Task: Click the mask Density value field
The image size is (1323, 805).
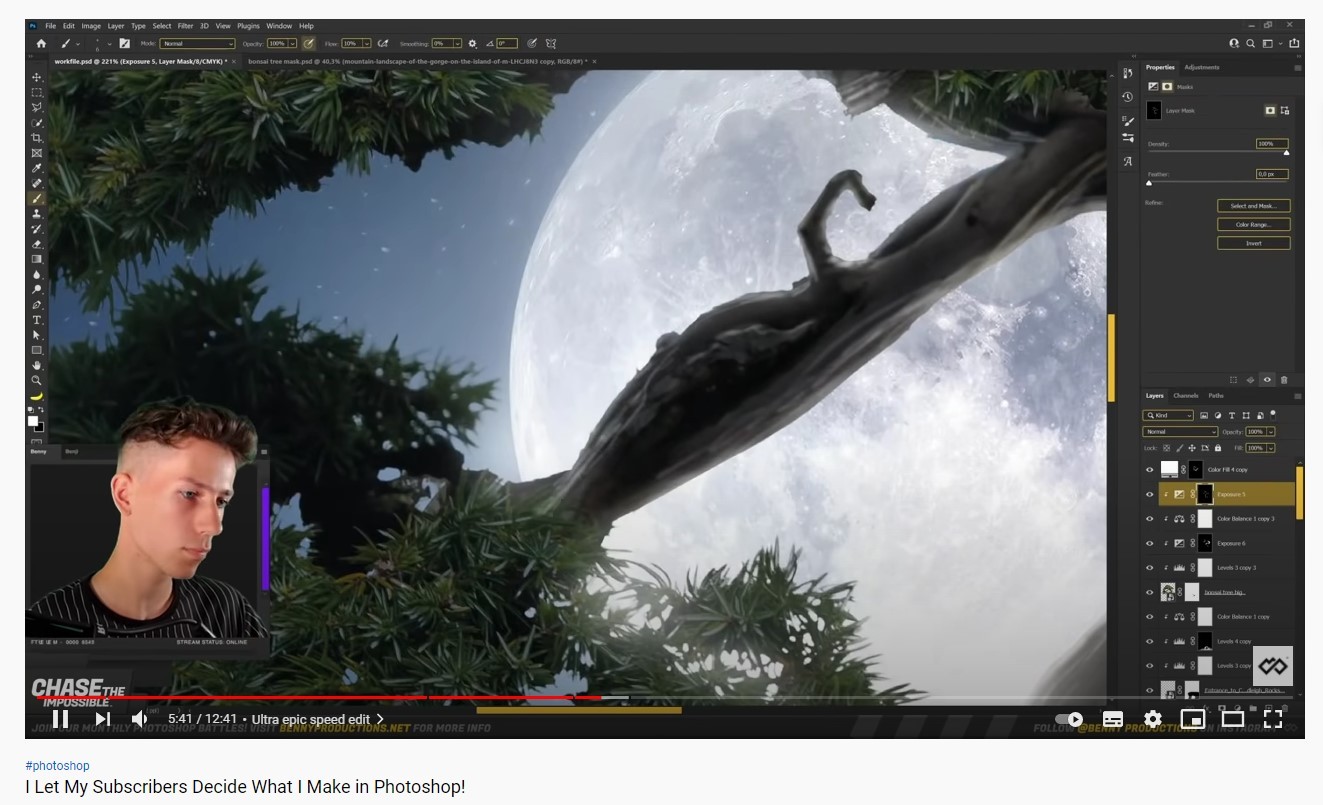Action: (1272, 144)
